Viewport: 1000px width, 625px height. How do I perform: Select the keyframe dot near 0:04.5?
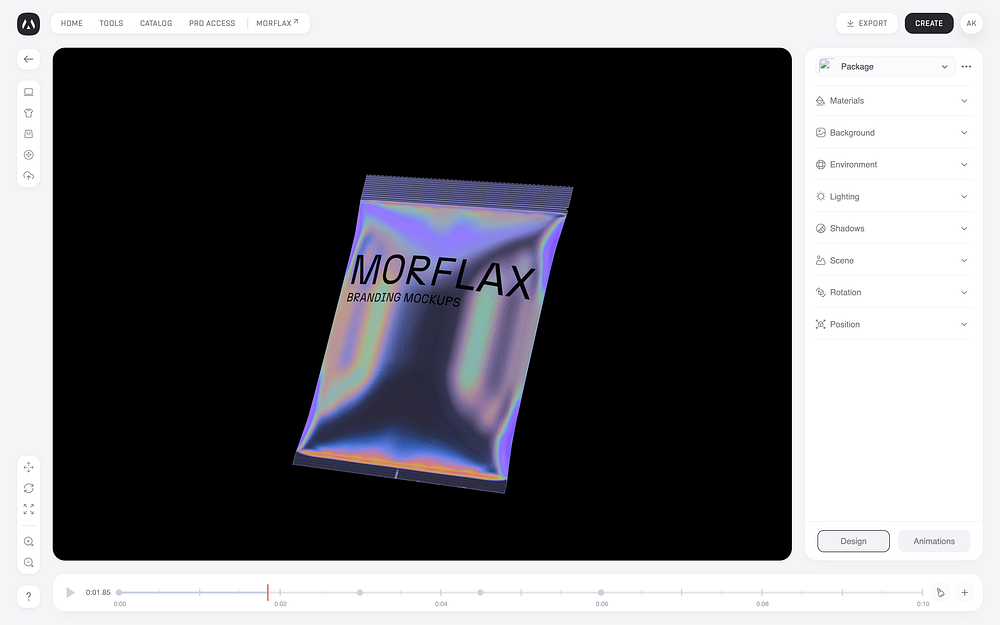click(480, 593)
